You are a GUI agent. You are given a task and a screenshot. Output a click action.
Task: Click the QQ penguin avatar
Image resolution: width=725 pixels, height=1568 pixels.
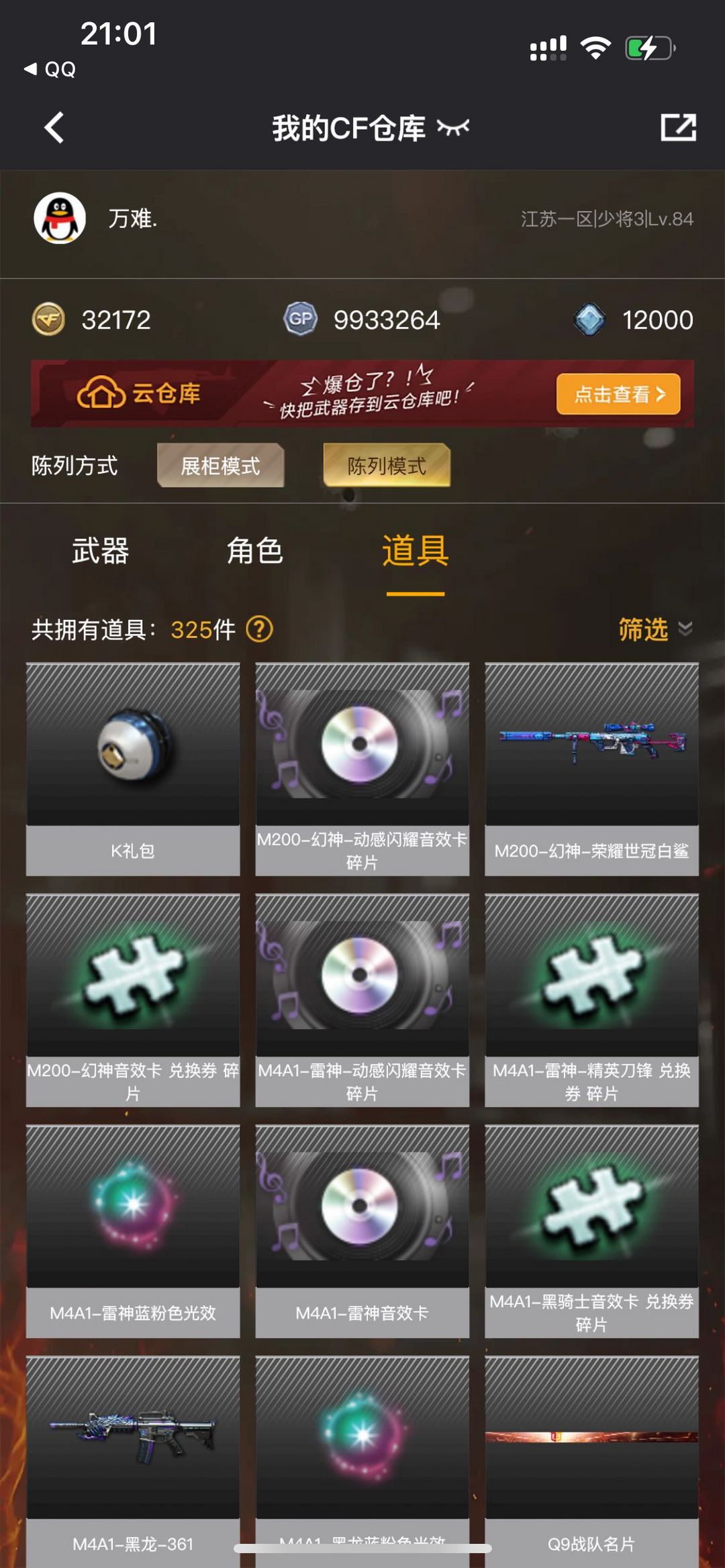tap(60, 218)
